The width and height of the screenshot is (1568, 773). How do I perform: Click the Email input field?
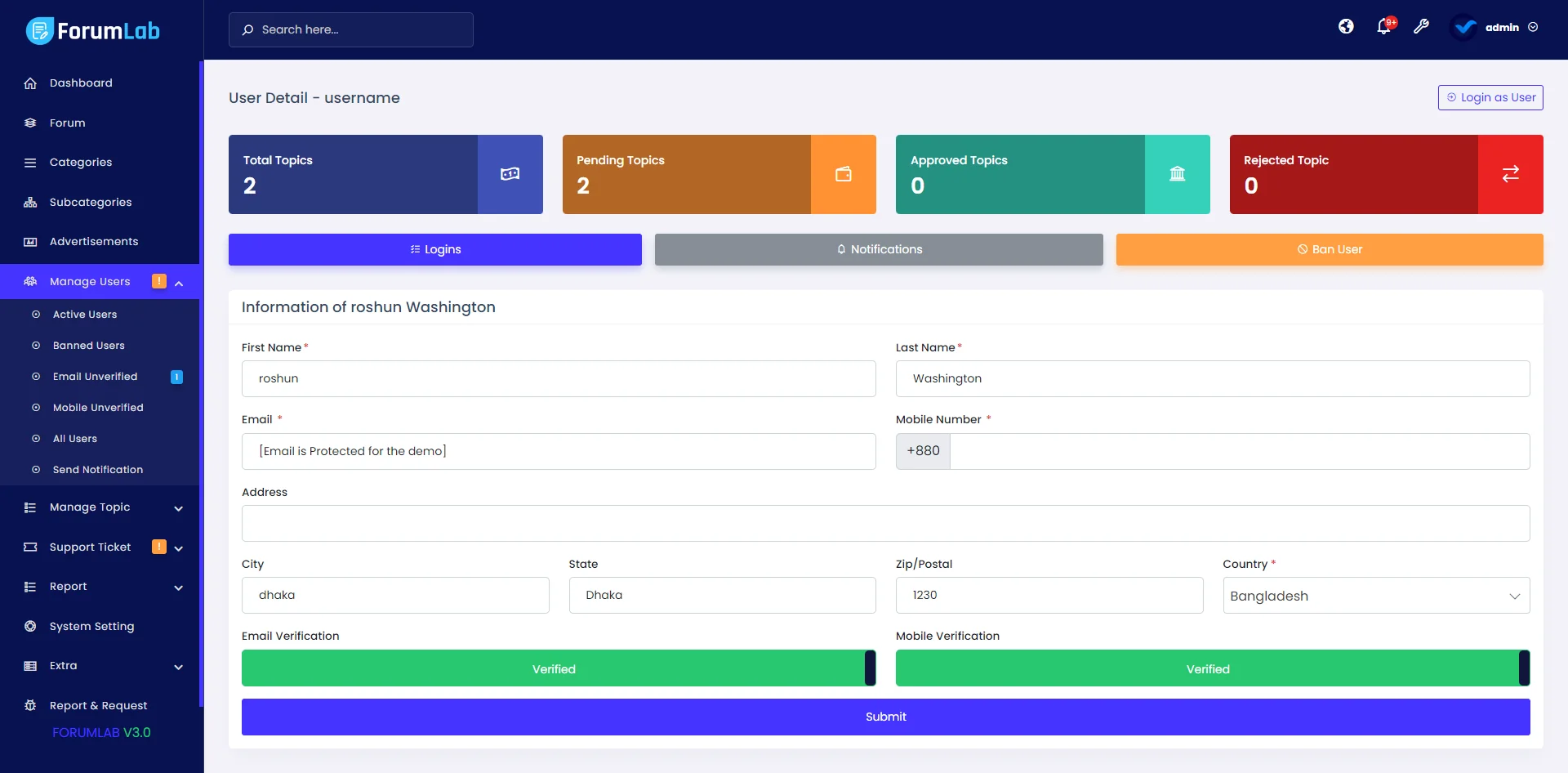click(559, 451)
